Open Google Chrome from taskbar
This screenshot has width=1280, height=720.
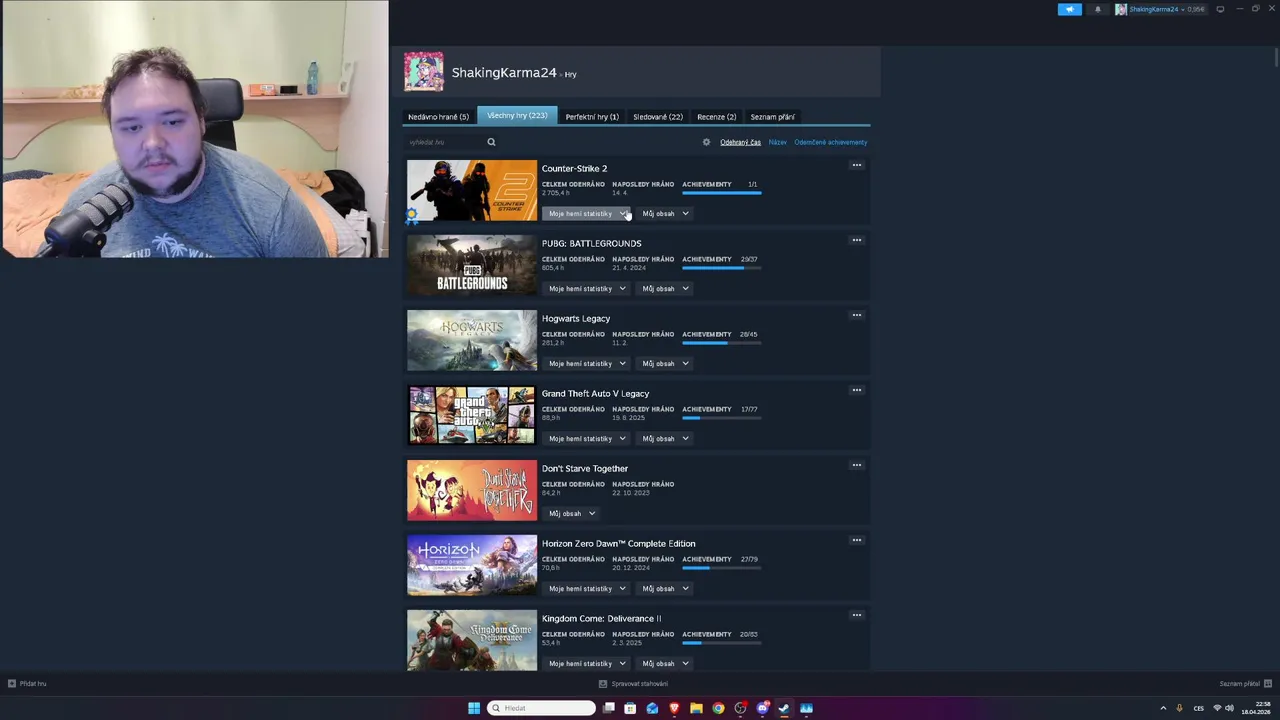(718, 708)
